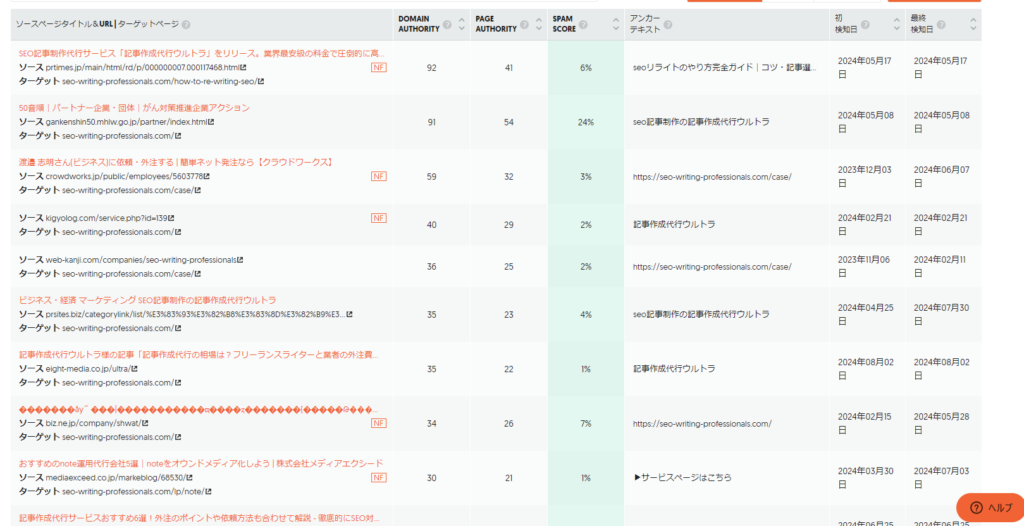The width and height of the screenshot is (1024, 526).
Task: Open the おすすめのnote運用代行会社5選 title link
Action: [x=200, y=463]
